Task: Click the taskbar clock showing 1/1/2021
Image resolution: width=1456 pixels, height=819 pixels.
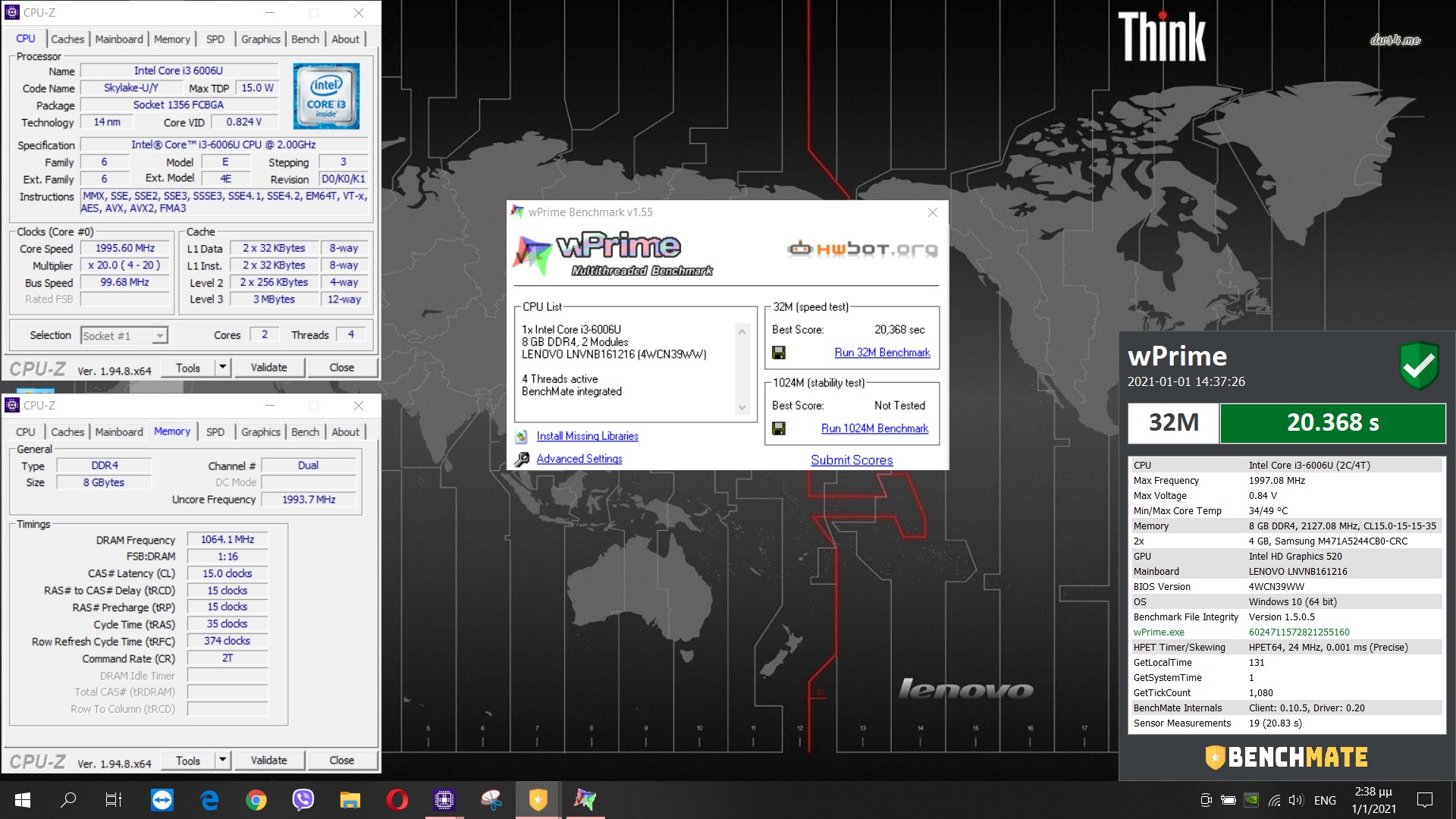Action: [1373, 800]
